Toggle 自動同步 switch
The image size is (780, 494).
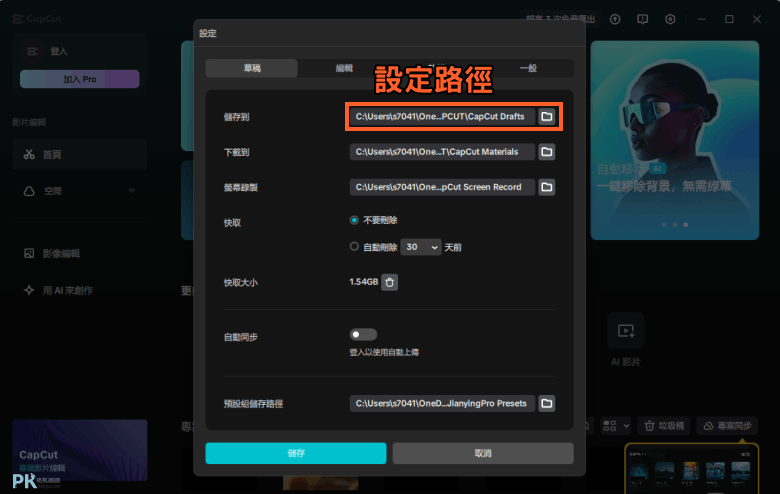[363, 334]
